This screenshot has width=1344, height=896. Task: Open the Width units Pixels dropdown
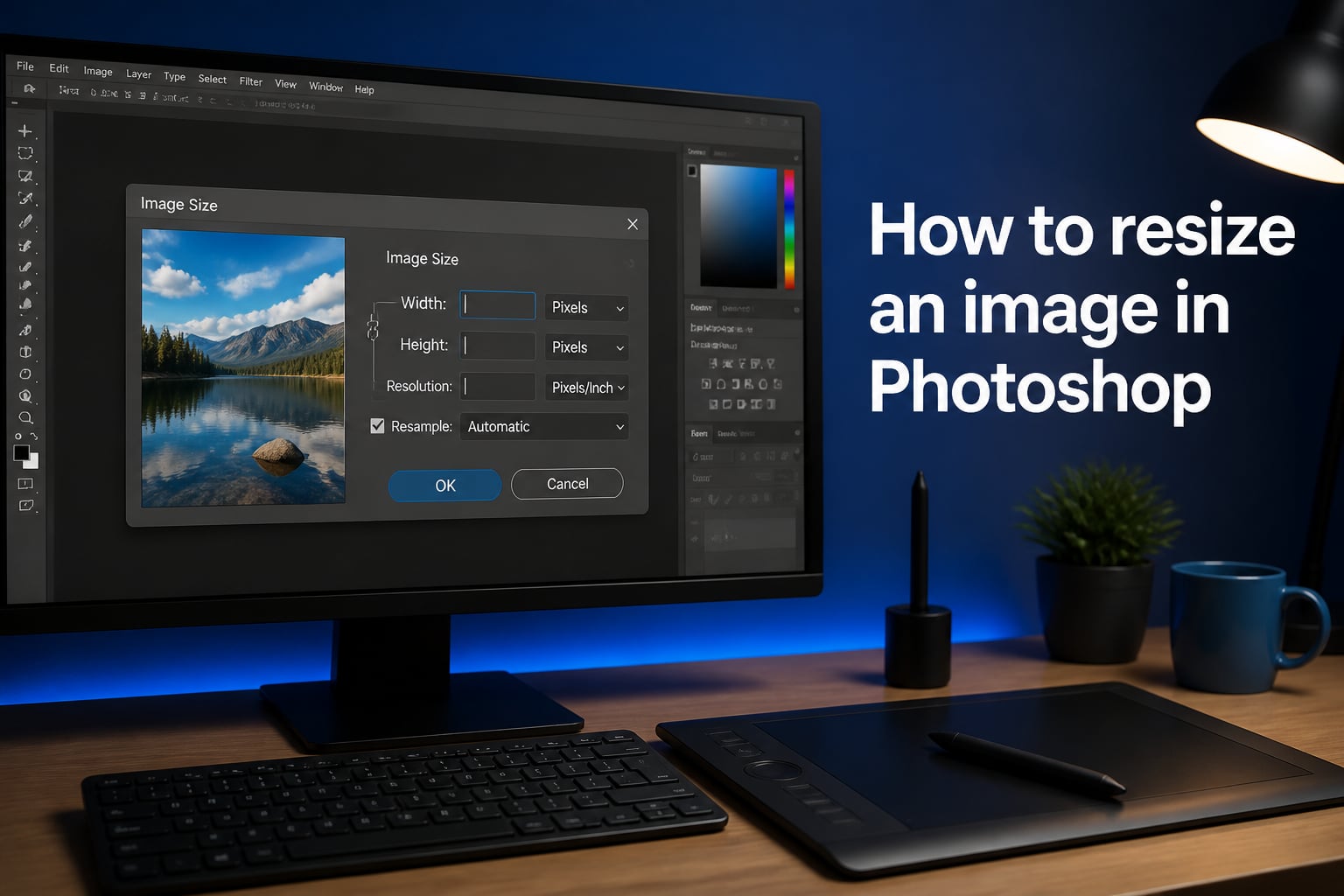[x=587, y=308]
